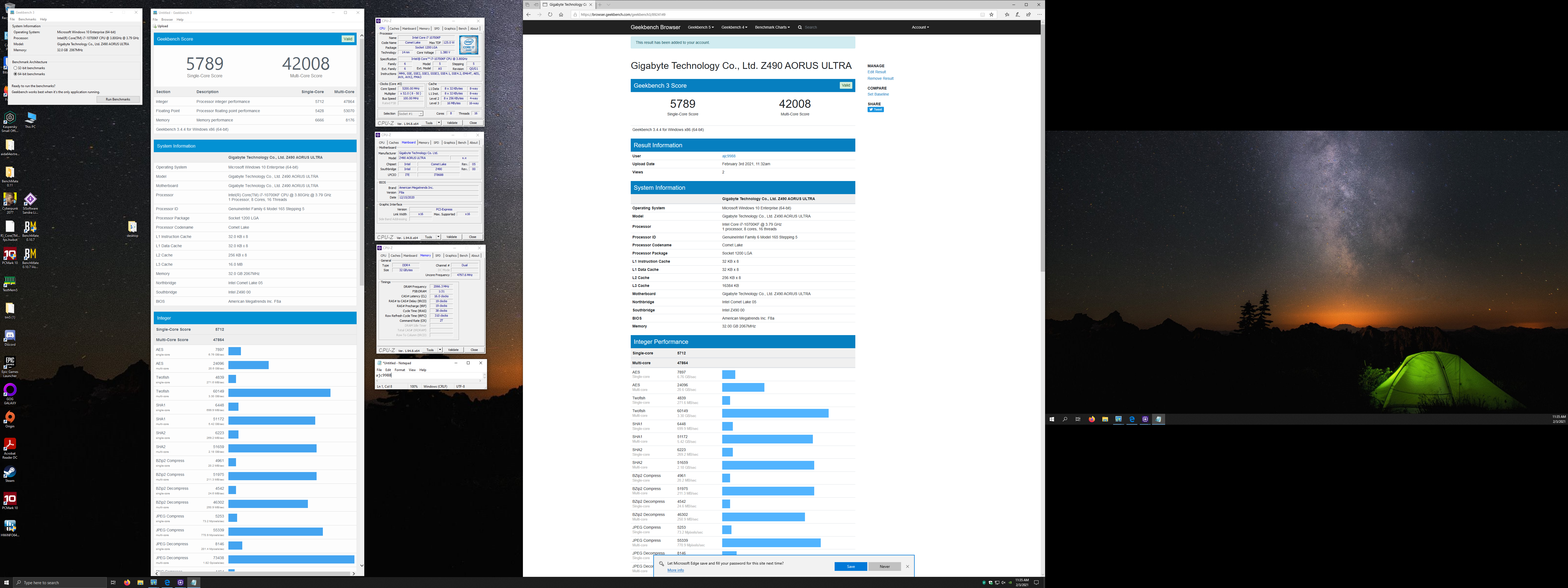Select 32-bit benchmarks radio button
This screenshot has height=588, width=1568.
click(15, 68)
